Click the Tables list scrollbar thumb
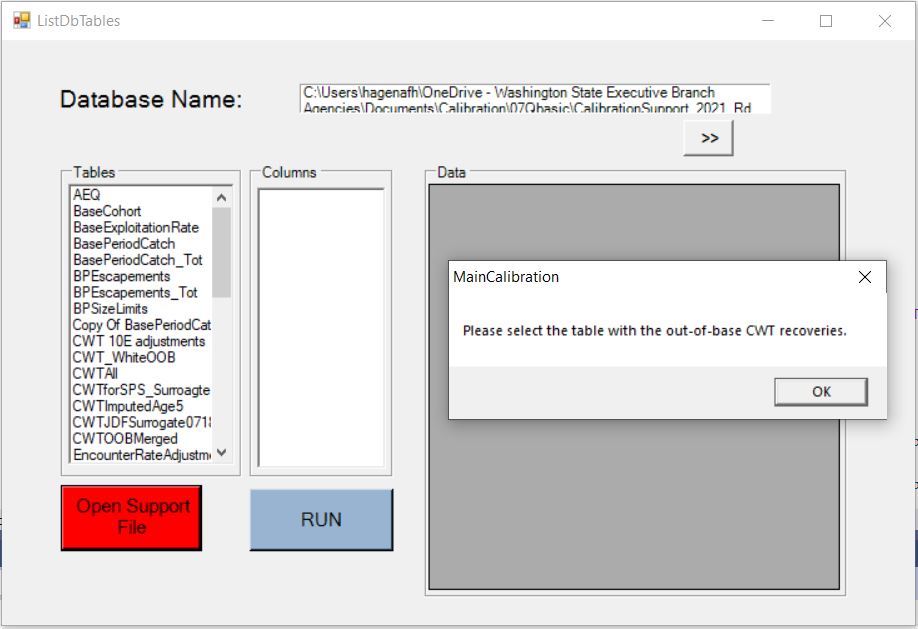The height and width of the screenshot is (629, 918). tap(221, 252)
